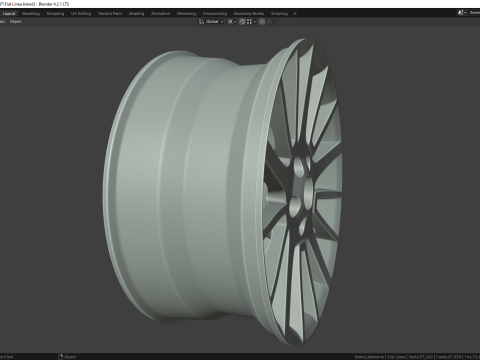The width and height of the screenshot is (480, 360).
Task: Switch to the Rendering workspace tab
Action: point(187,14)
